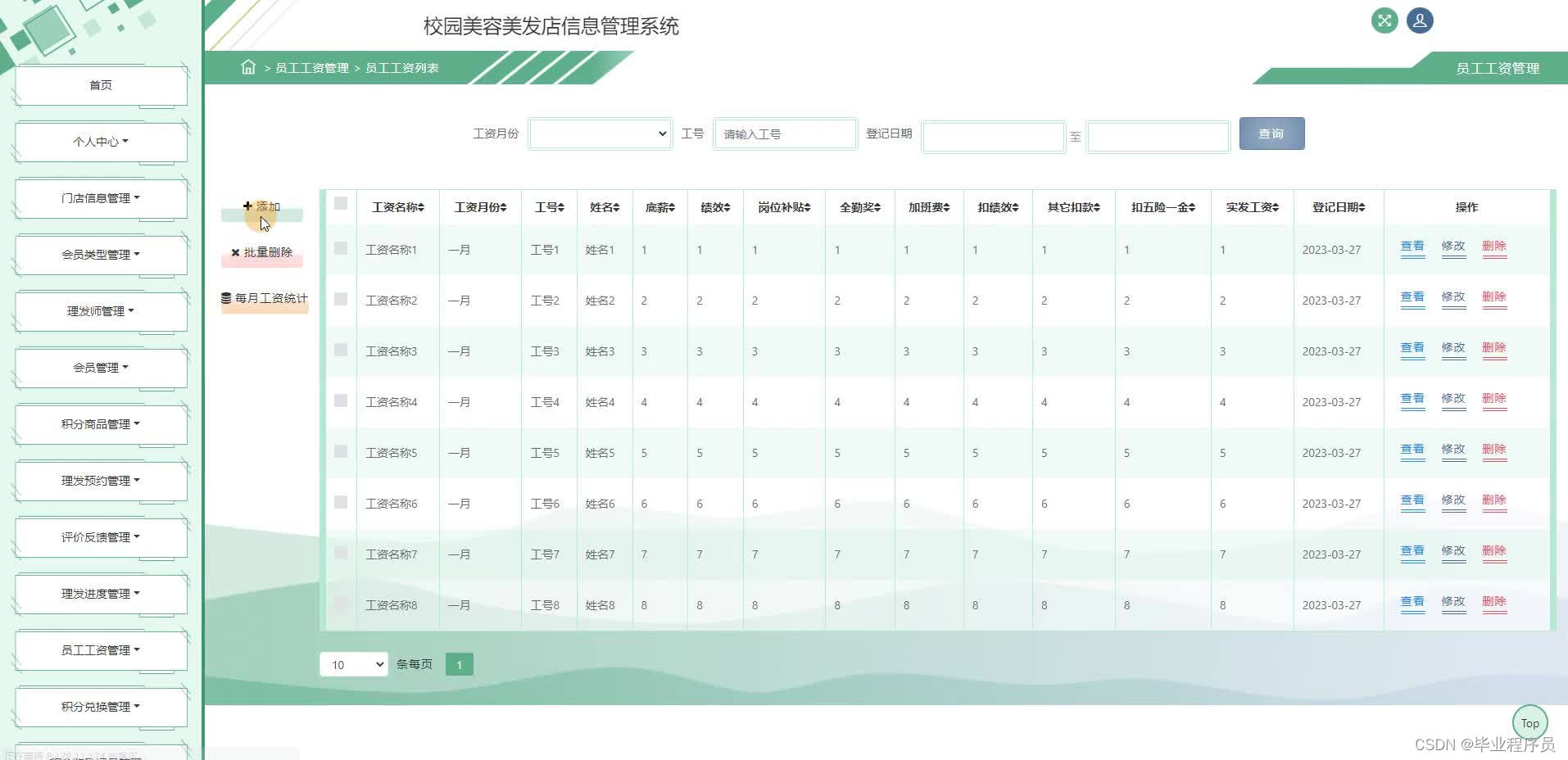Image resolution: width=1568 pixels, height=760 pixels.
Task: Sort by 工资月份 column header
Action: pos(480,208)
